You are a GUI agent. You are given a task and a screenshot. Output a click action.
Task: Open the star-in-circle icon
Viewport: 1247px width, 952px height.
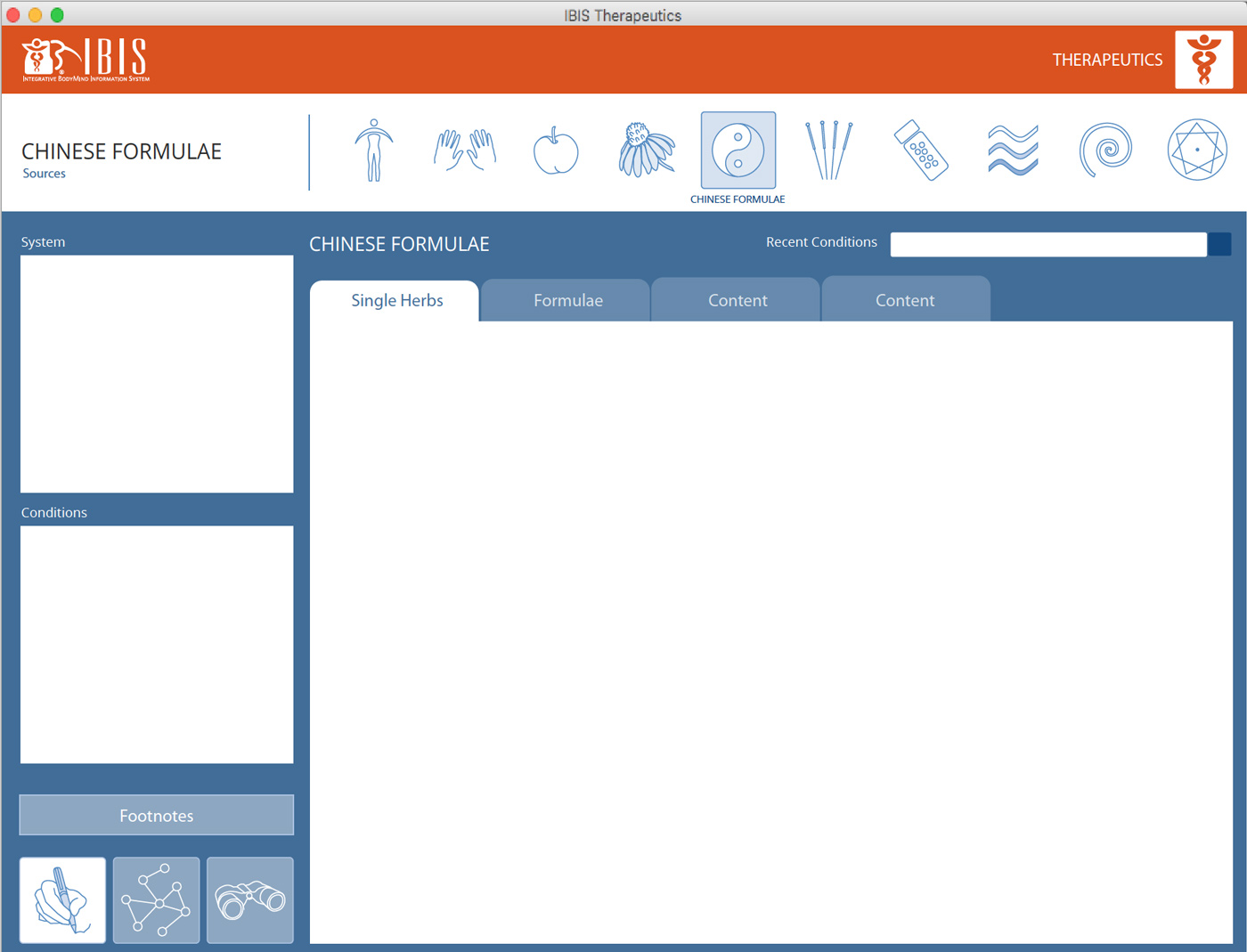click(x=1197, y=151)
